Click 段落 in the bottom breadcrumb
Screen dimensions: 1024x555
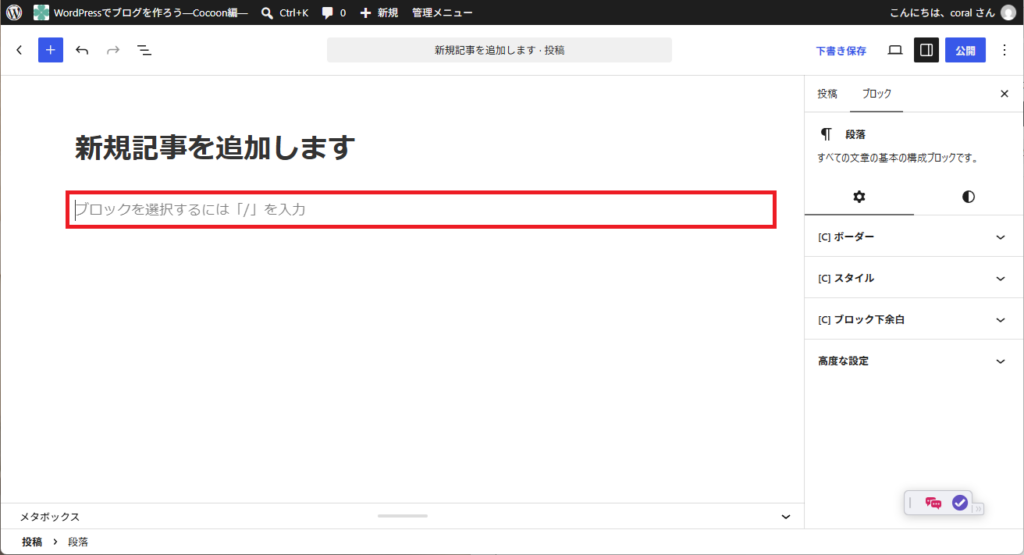(x=78, y=542)
